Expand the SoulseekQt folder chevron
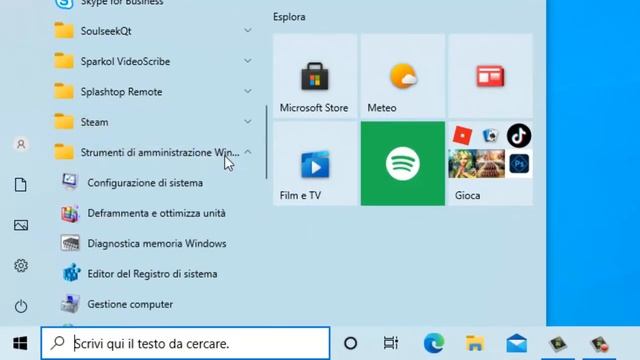640x360 pixels. (248, 30)
